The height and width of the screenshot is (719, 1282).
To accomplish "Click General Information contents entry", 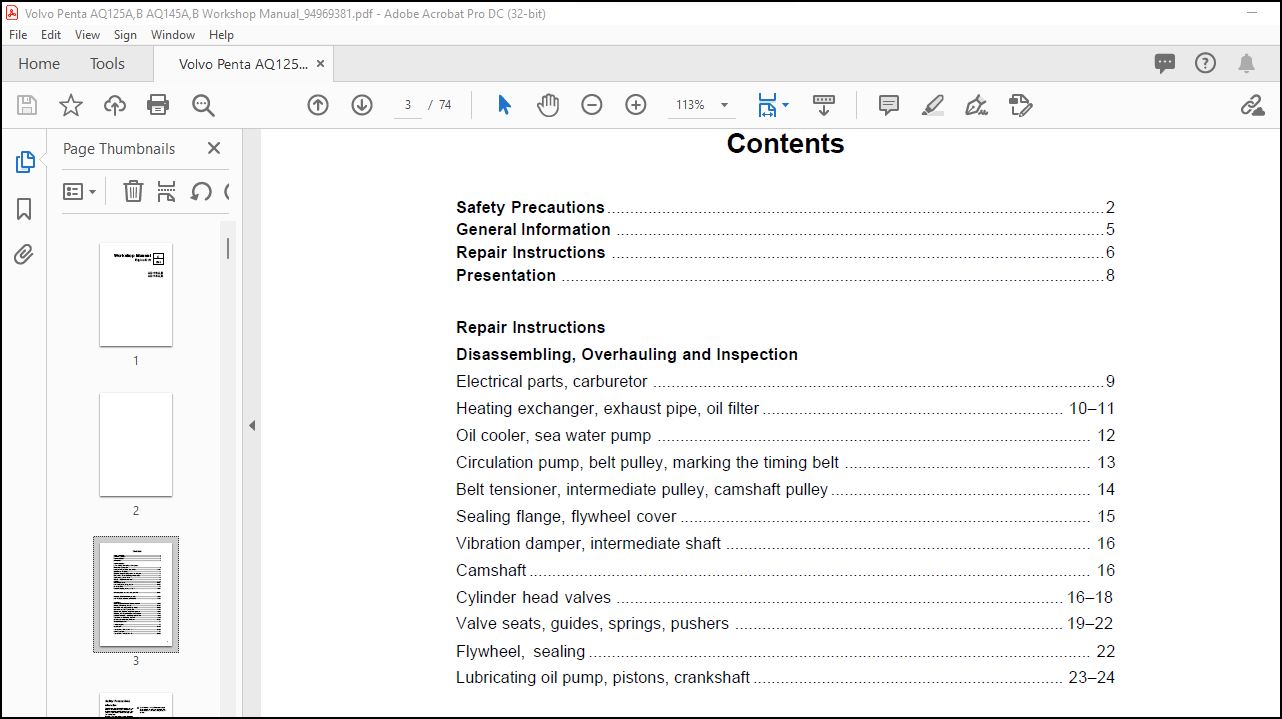I will coord(785,229).
